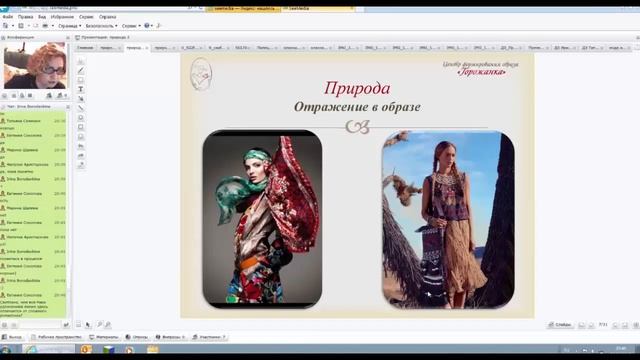Open the Правка menu

pyautogui.click(x=25, y=17)
